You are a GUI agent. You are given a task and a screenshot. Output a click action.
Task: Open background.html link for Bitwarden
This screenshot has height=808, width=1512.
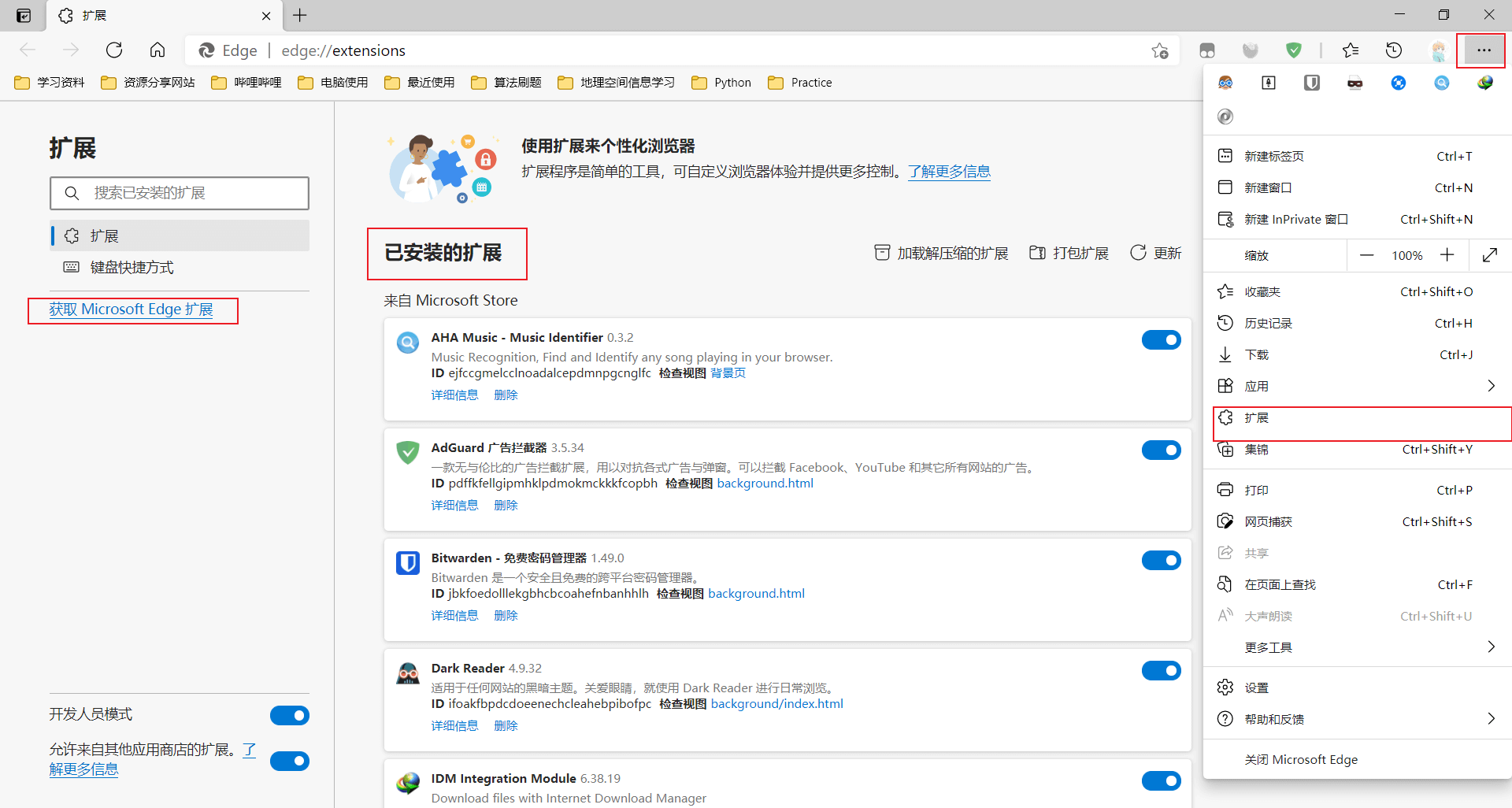pyautogui.click(x=756, y=593)
